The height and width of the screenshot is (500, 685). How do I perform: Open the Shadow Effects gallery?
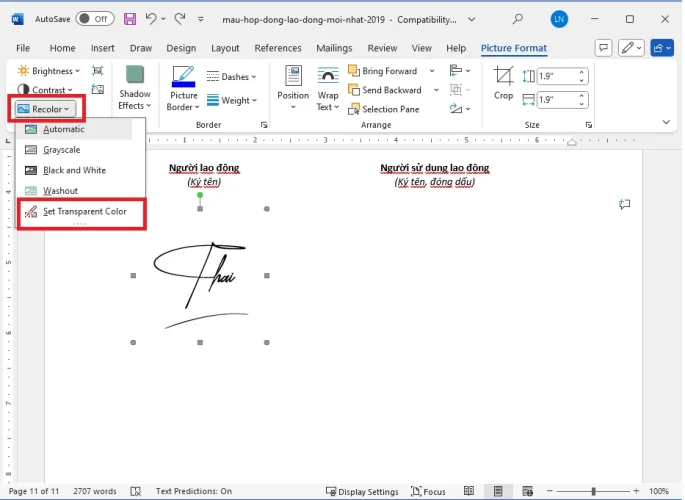(134, 88)
